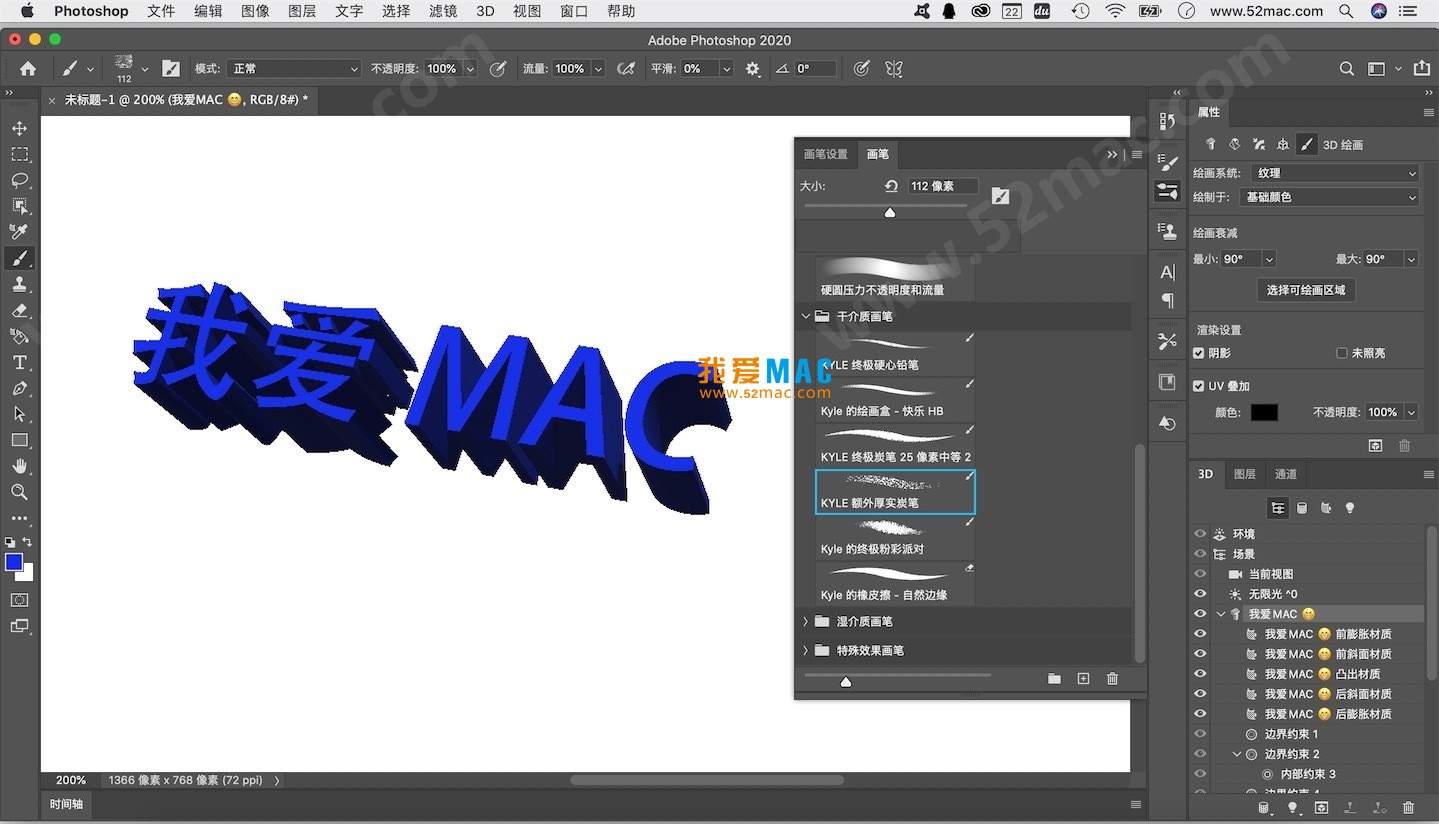This screenshot has height=824, width=1439.
Task: Switch to the 画笔设置 tab
Action: coord(826,154)
